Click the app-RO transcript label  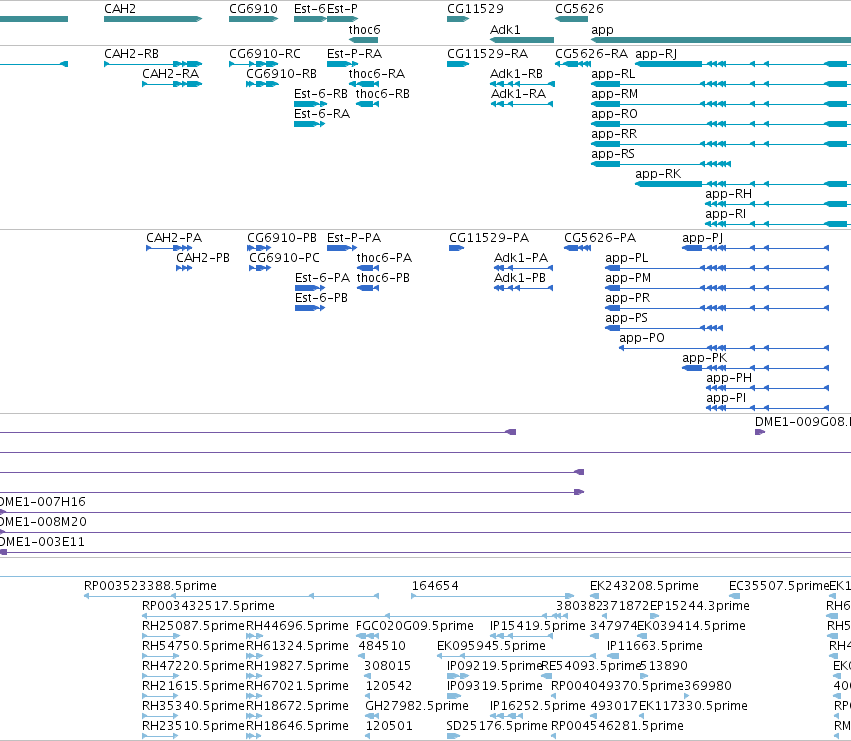tap(614, 114)
